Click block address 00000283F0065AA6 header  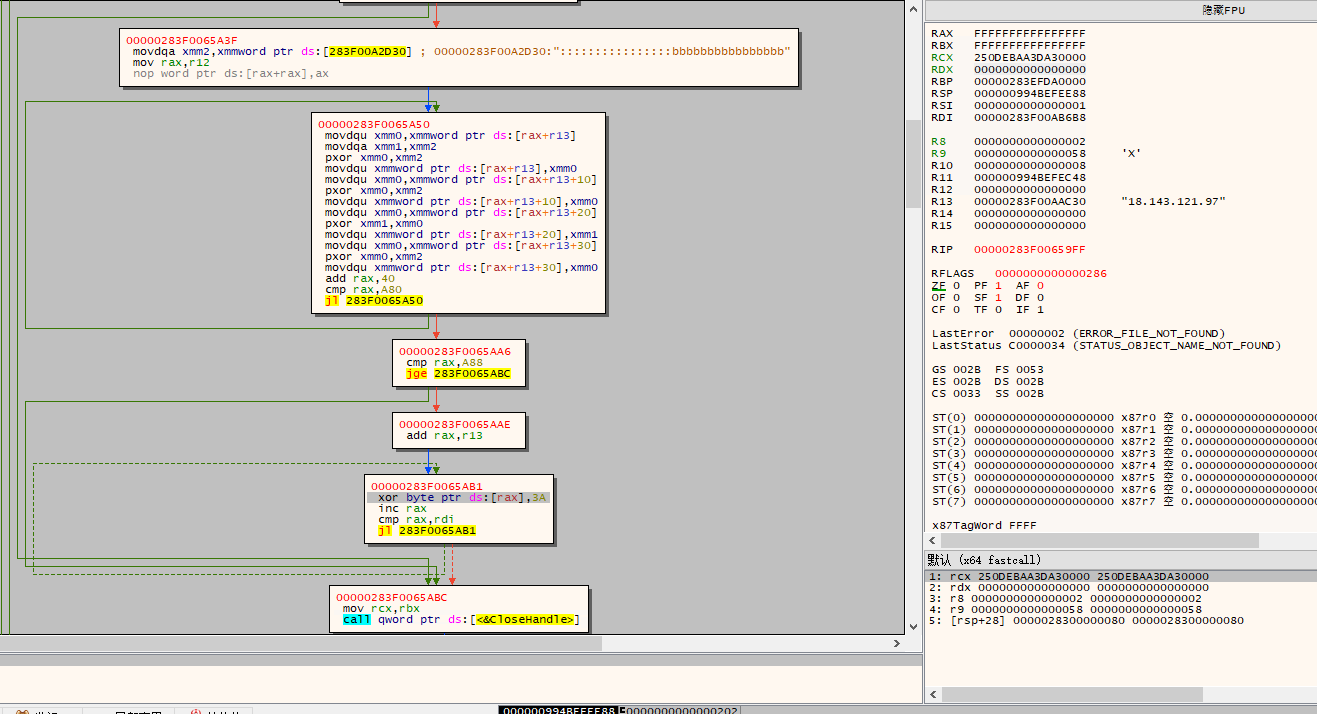pyautogui.click(x=456, y=351)
